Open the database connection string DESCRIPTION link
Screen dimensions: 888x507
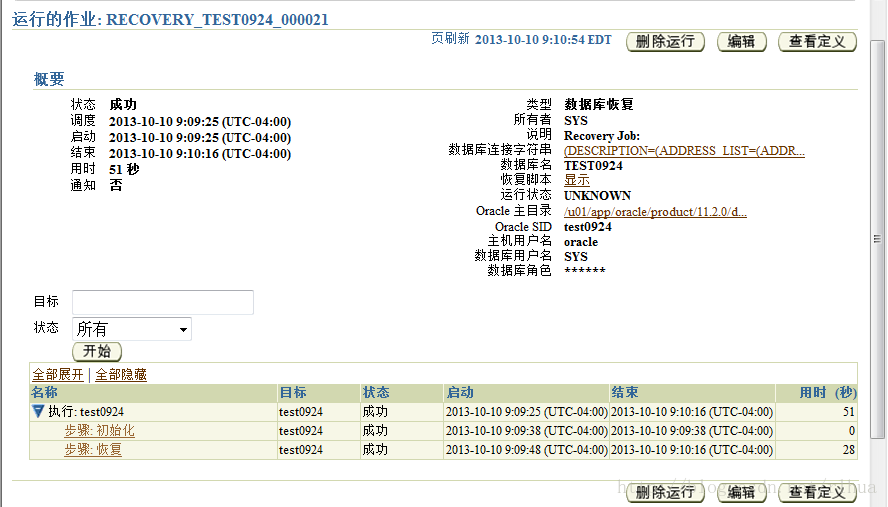(x=684, y=151)
